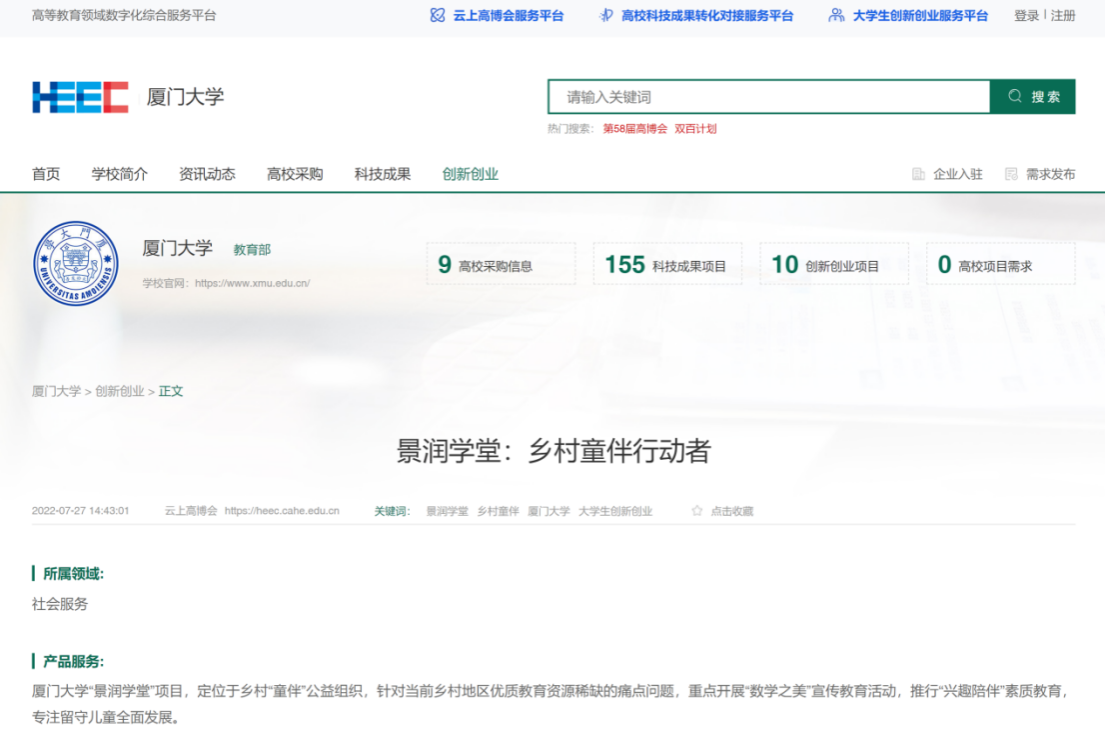Focus the 请输入关键词 search field

tap(768, 97)
